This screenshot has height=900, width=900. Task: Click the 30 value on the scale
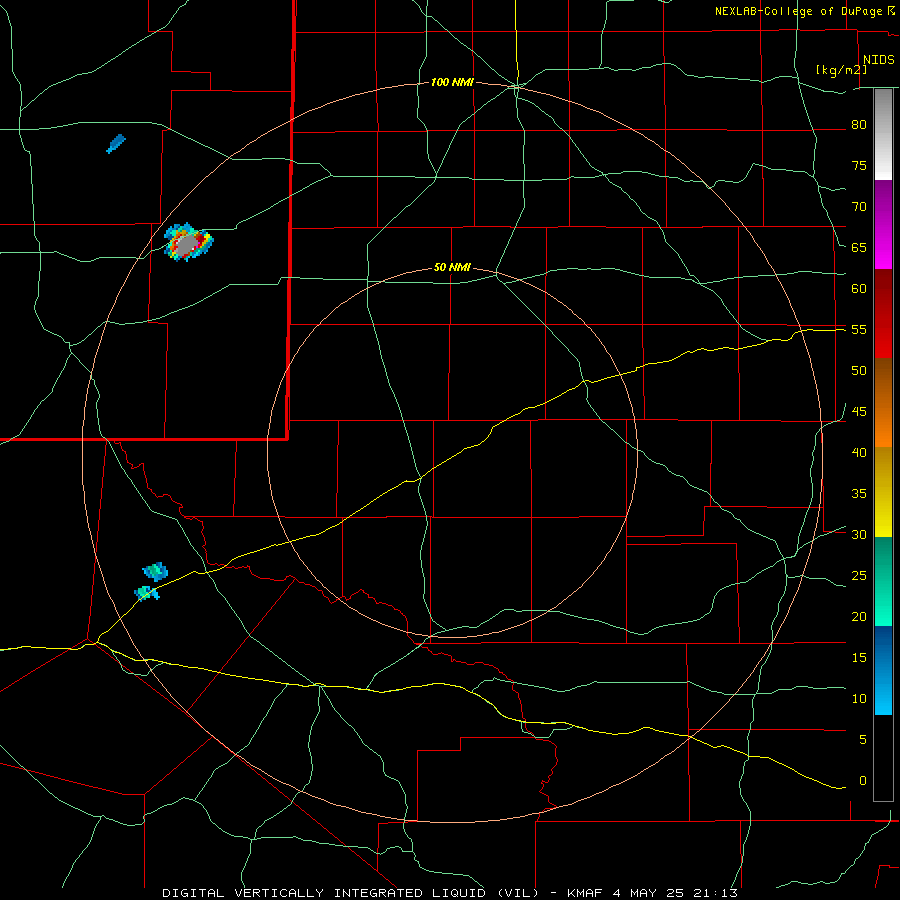point(859,534)
